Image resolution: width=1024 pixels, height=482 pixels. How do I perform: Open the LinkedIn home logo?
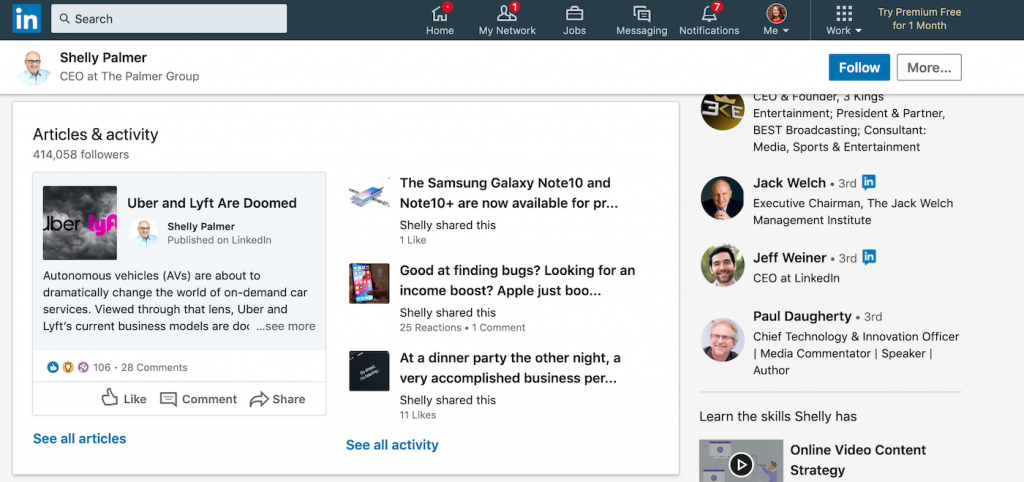click(x=27, y=18)
